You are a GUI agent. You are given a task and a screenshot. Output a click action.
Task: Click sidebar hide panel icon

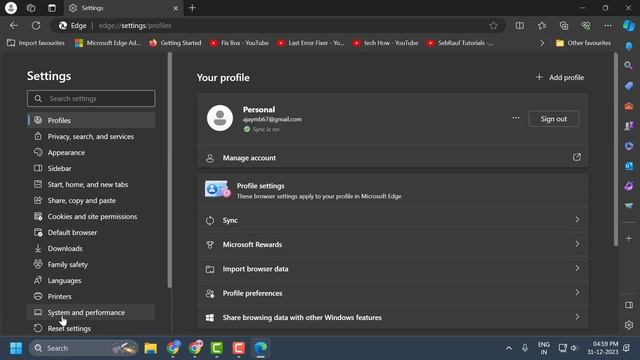pyautogui.click(x=629, y=305)
